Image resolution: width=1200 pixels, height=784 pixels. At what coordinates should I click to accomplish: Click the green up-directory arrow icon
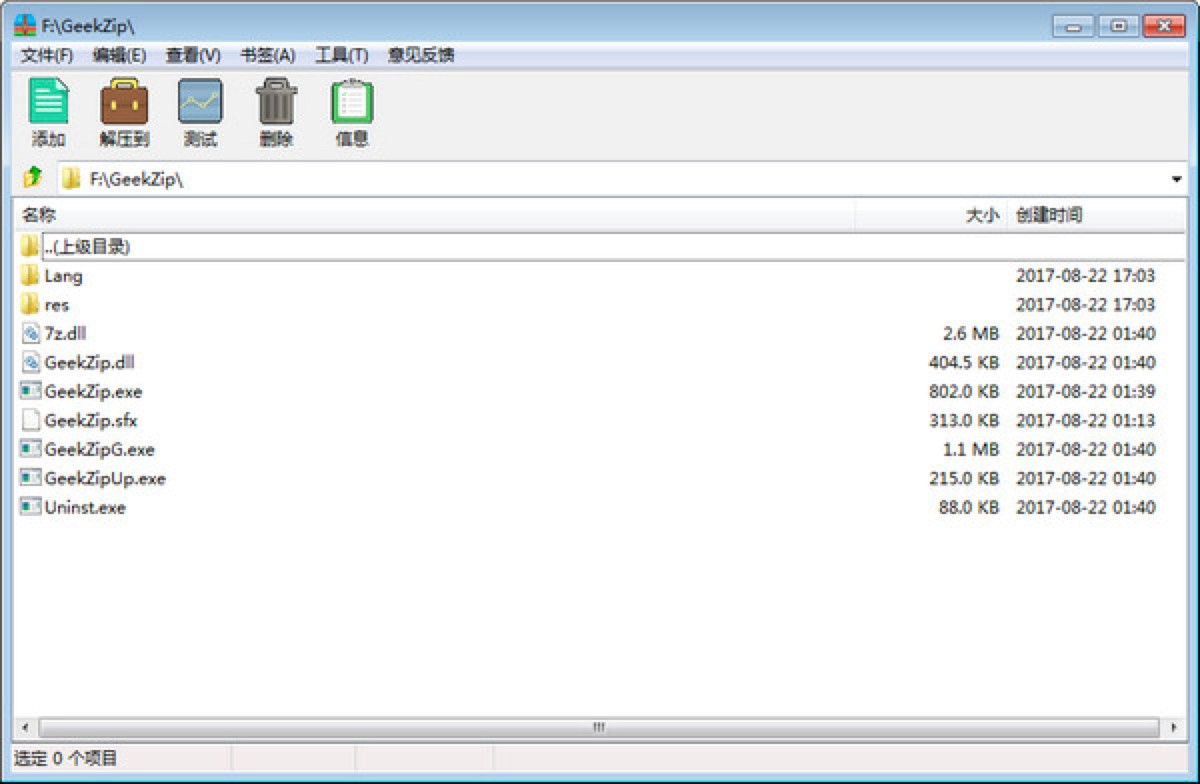click(32, 178)
